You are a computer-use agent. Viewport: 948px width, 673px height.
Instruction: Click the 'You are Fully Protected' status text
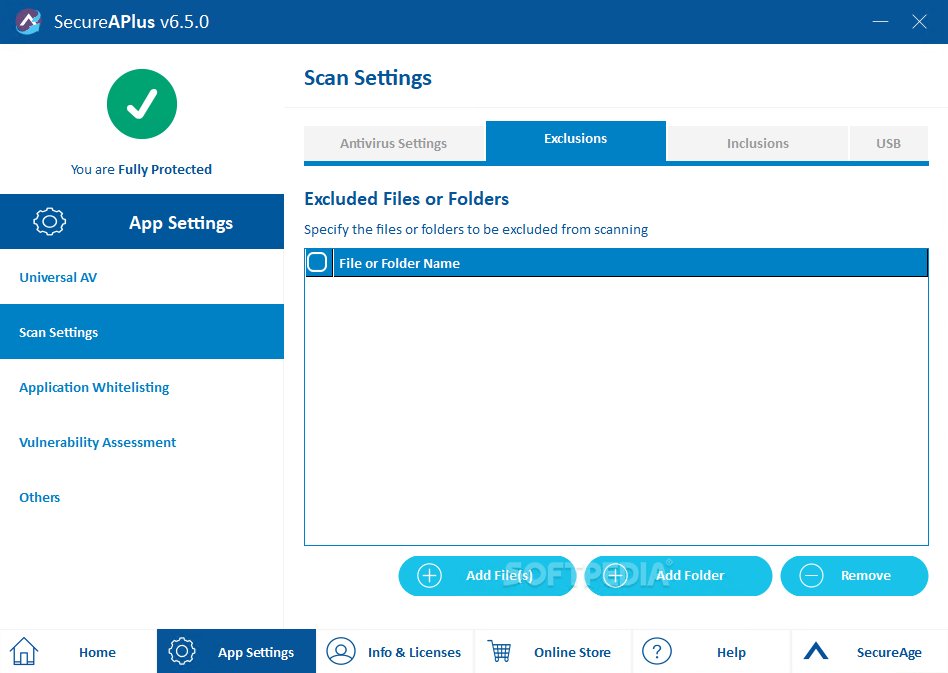coord(141,169)
